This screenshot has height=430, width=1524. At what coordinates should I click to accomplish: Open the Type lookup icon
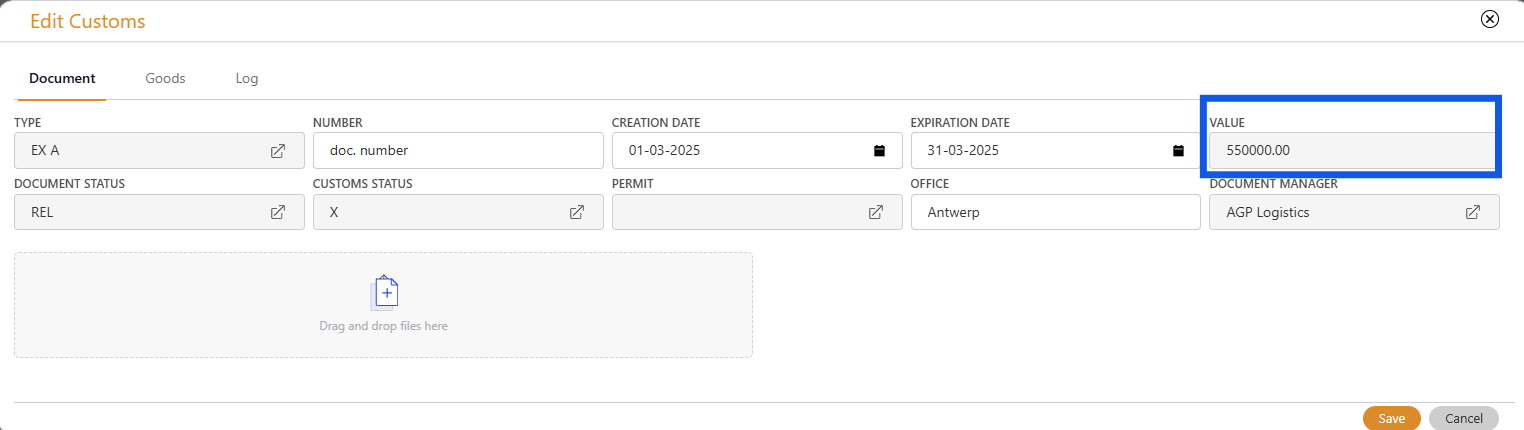pos(278,151)
